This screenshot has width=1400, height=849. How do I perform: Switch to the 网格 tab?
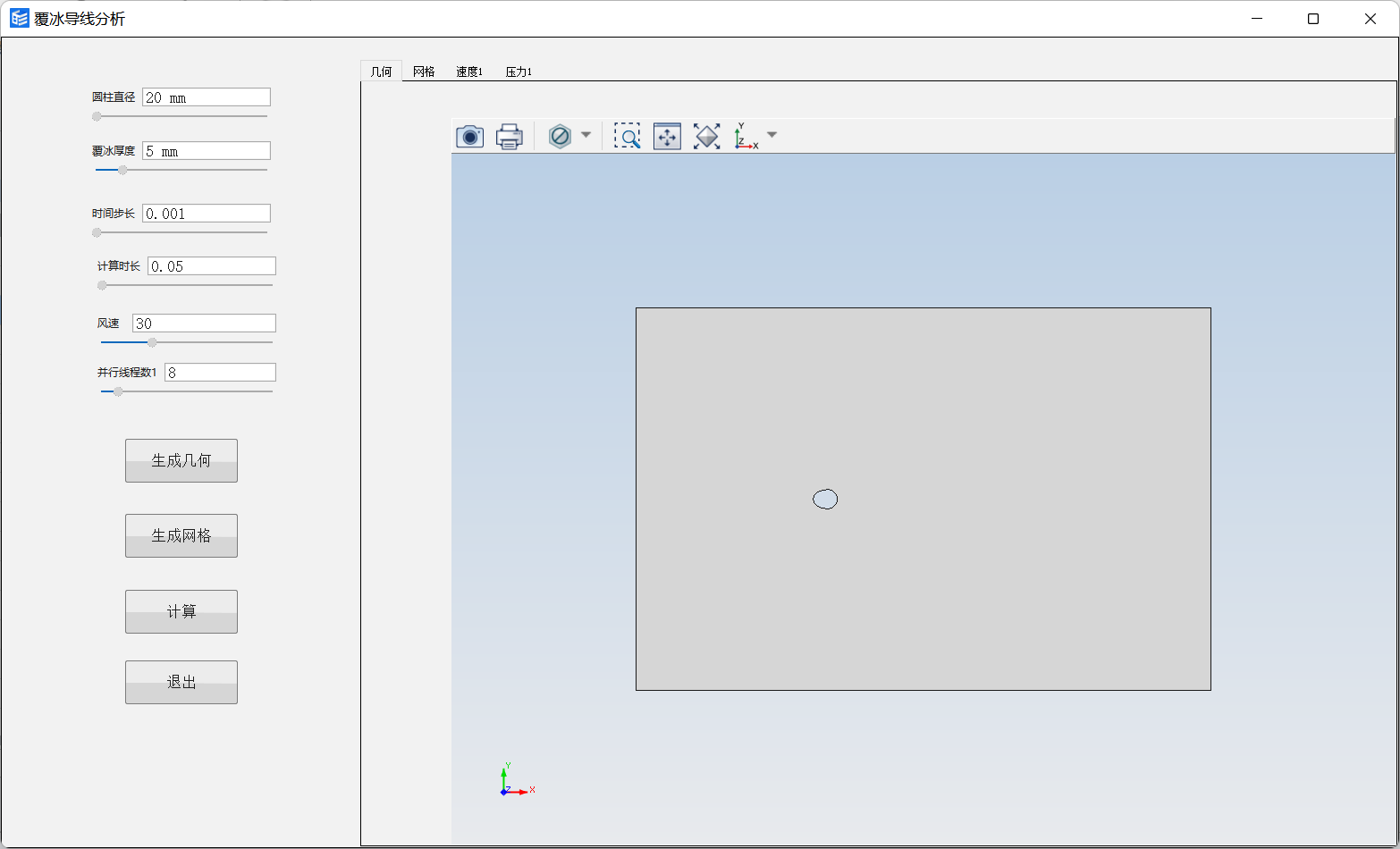[424, 71]
